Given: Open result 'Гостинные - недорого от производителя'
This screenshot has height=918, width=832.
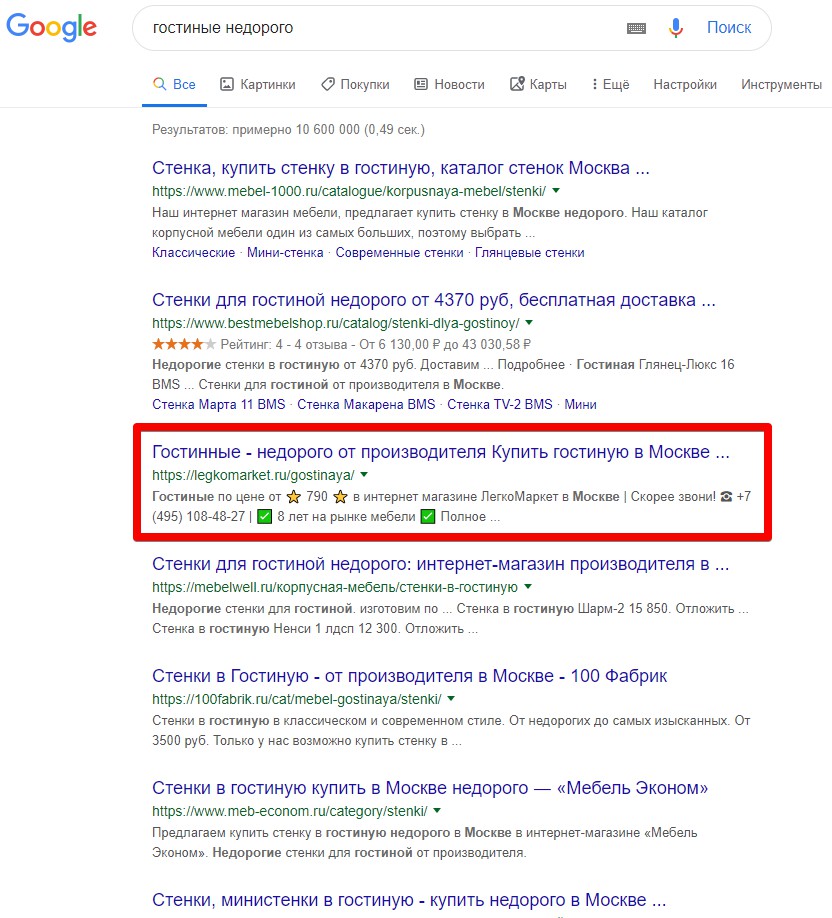Looking at the screenshot, I should (440, 452).
